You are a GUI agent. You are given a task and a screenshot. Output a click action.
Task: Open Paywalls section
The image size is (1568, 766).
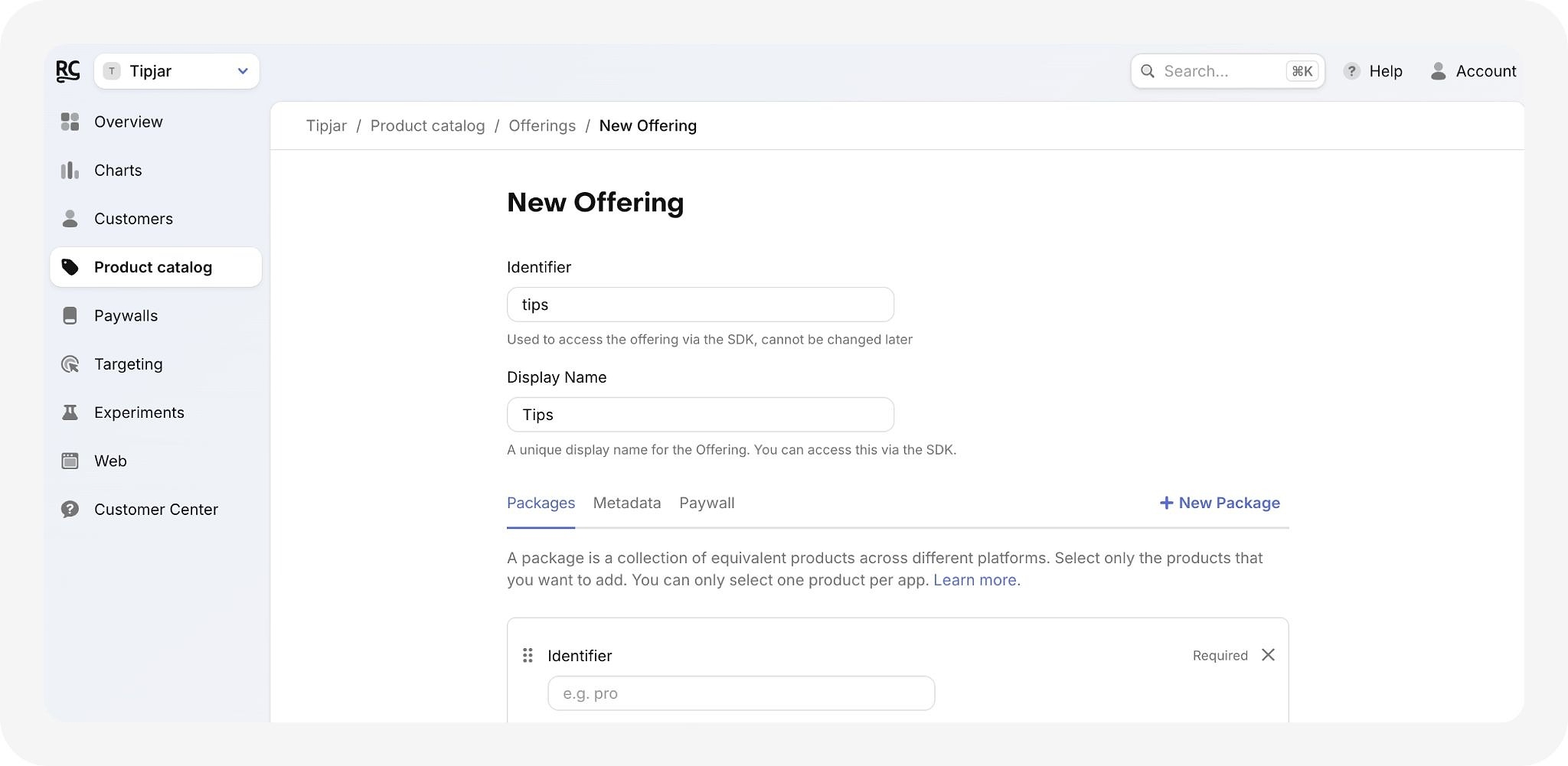tap(156, 315)
